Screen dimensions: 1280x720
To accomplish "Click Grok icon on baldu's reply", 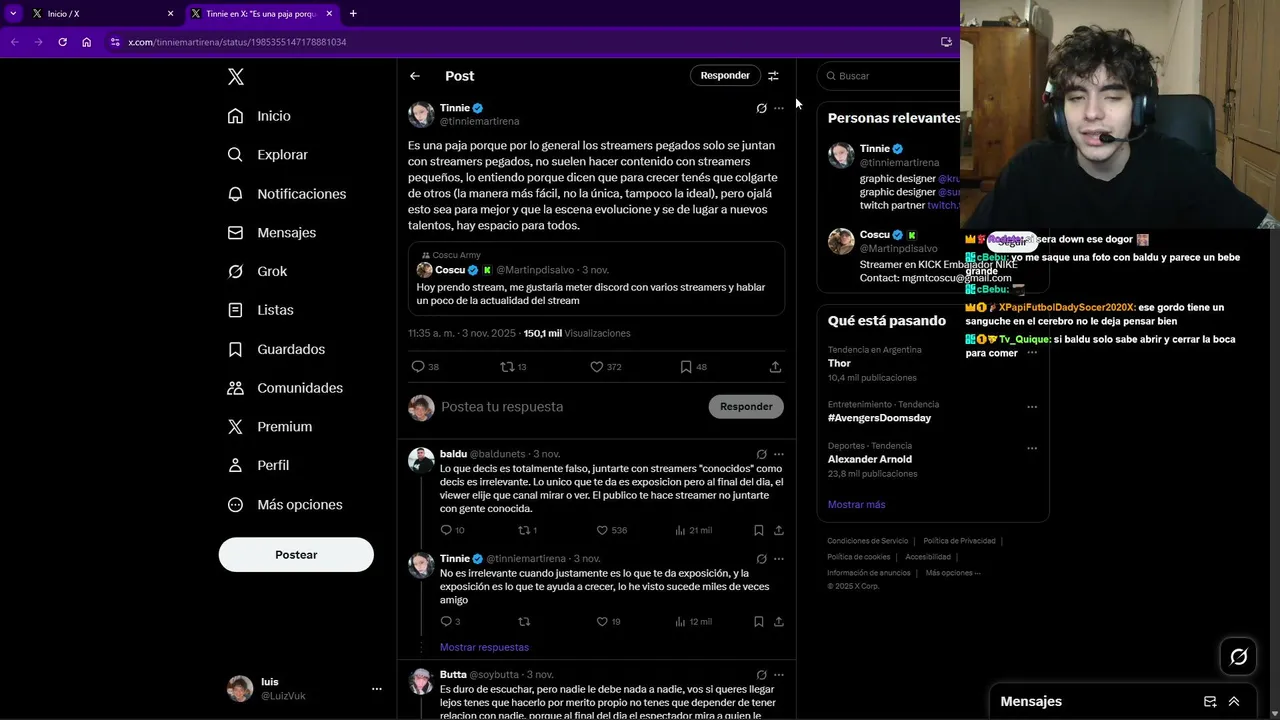I will click(x=761, y=454).
